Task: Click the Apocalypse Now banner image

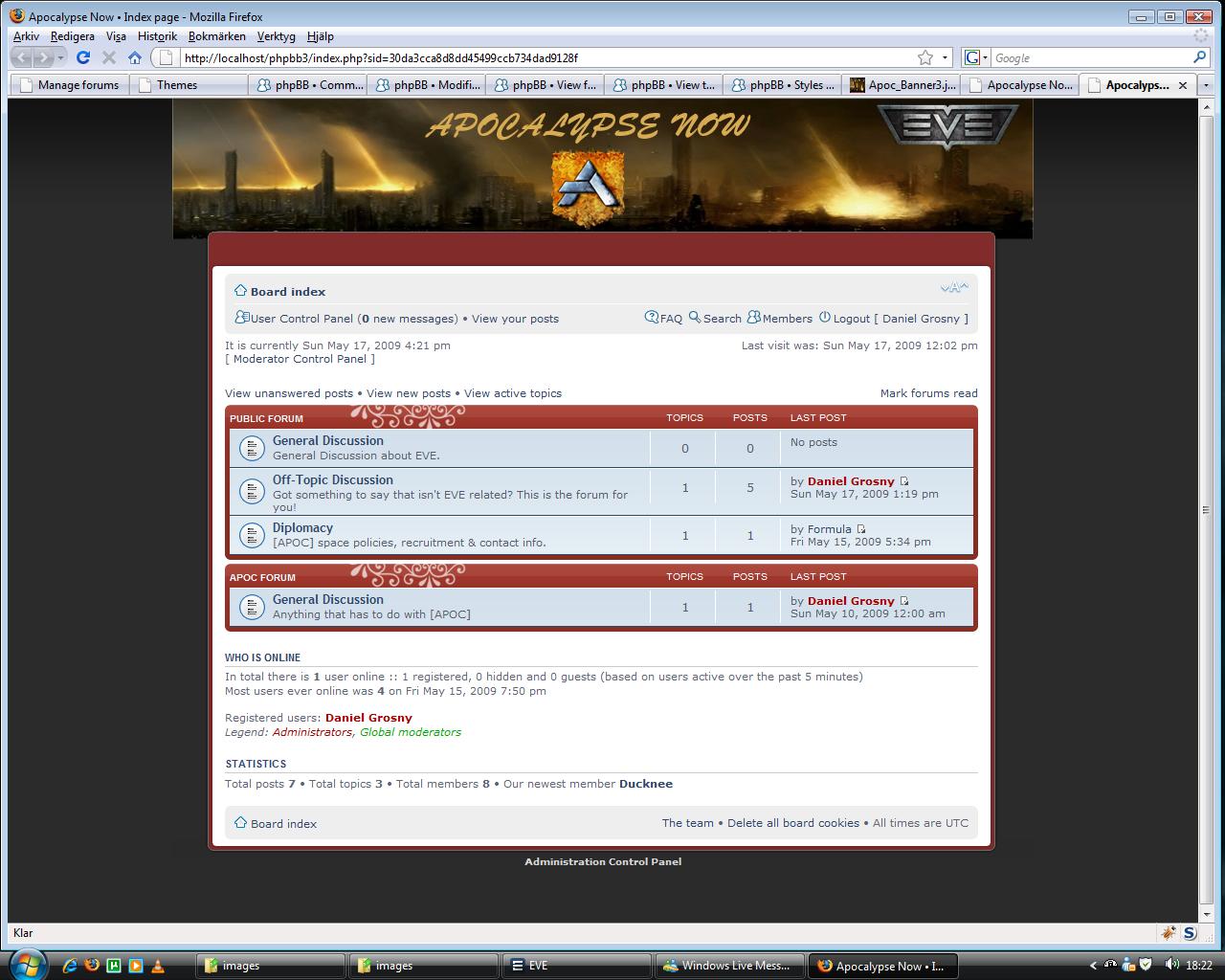Action: [x=603, y=168]
